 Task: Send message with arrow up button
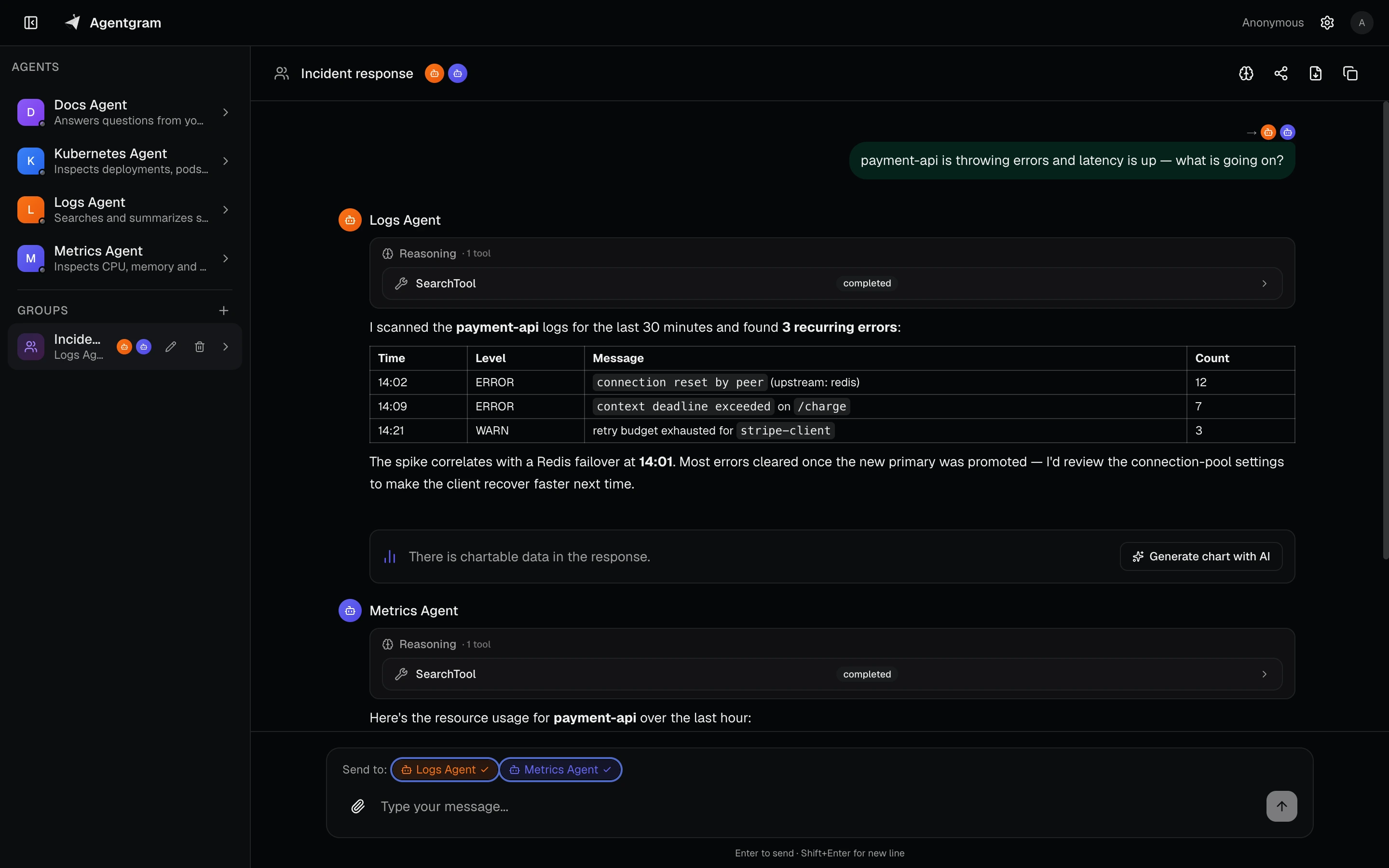(x=1281, y=807)
